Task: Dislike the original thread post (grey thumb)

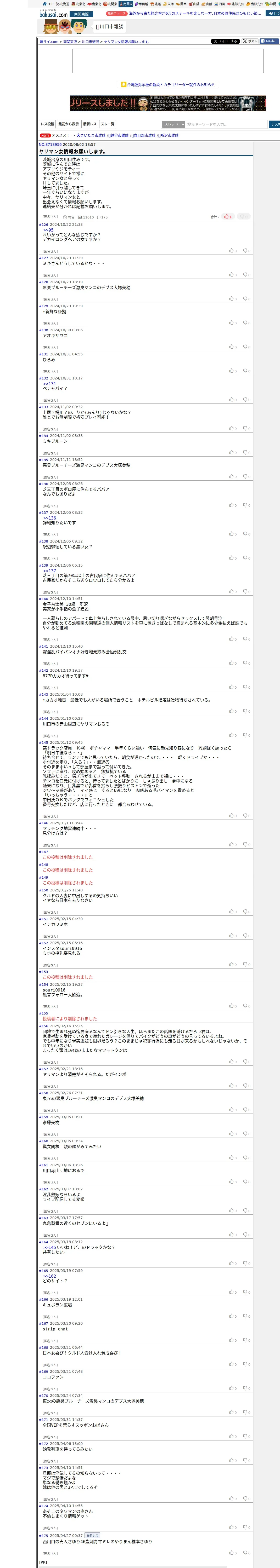Action: [243, 217]
